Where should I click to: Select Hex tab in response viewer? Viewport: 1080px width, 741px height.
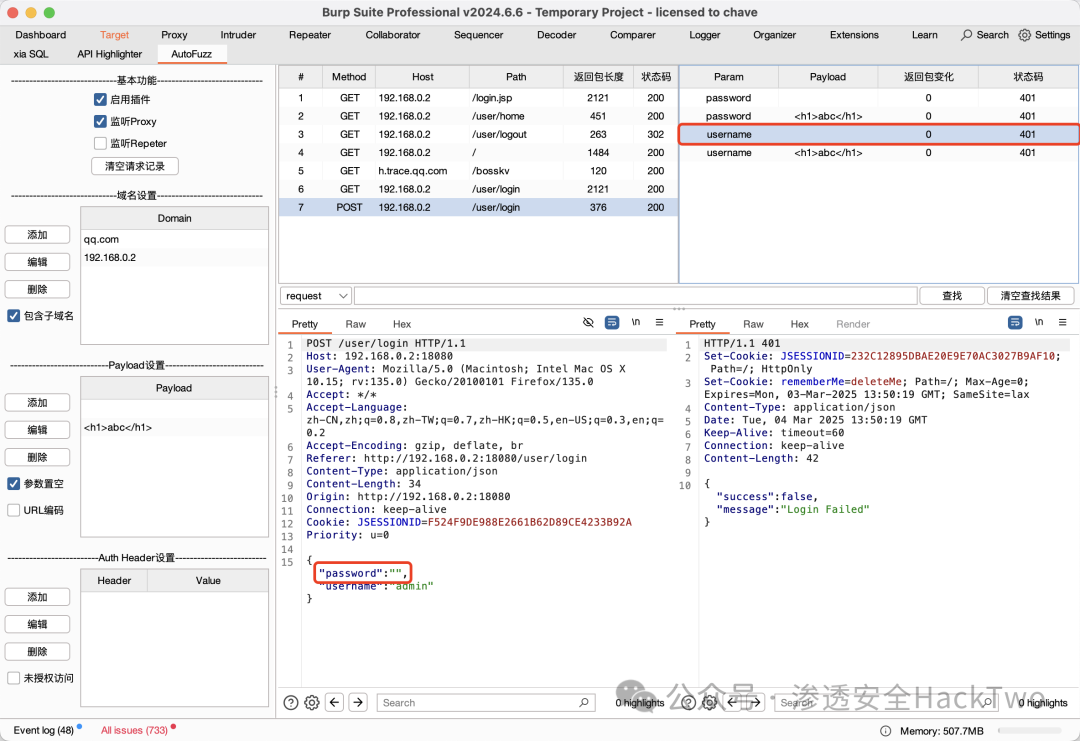(799, 324)
